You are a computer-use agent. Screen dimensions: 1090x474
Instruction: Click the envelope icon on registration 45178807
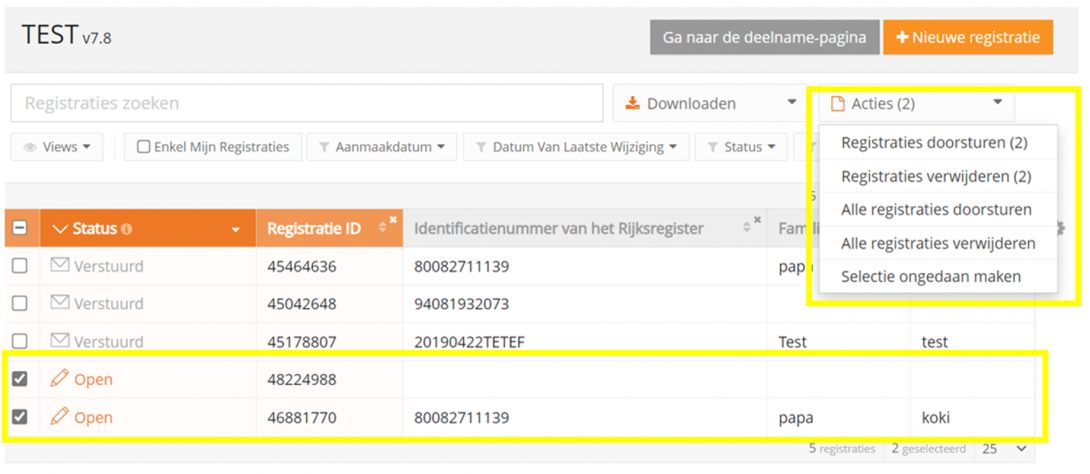(60, 341)
